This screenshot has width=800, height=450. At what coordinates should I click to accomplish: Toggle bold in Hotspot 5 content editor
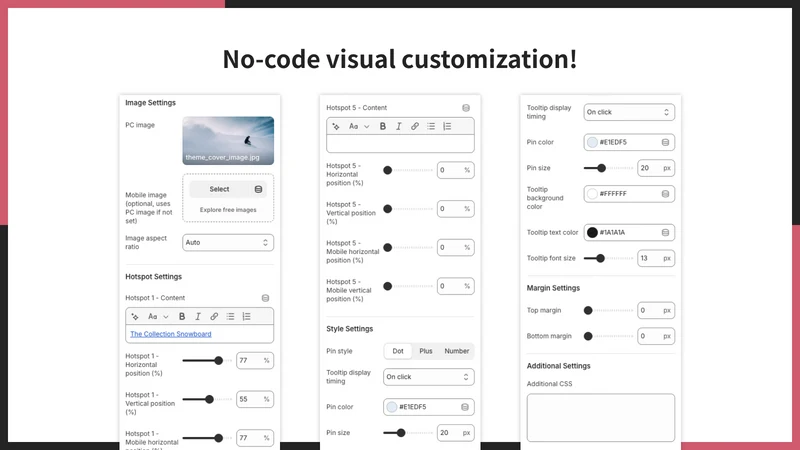[x=383, y=127]
